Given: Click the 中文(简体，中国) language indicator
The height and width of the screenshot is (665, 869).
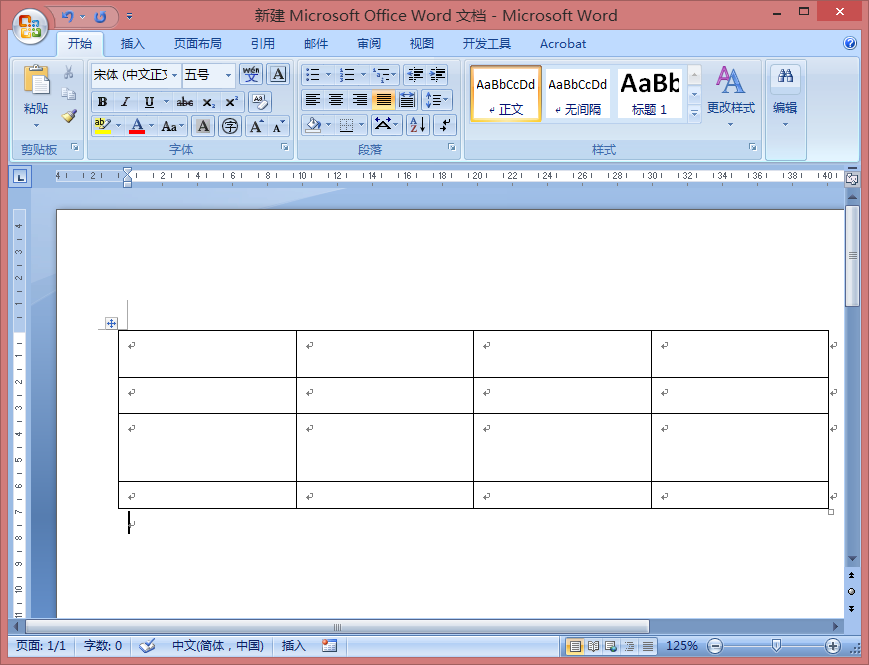Looking at the screenshot, I should point(218,646).
